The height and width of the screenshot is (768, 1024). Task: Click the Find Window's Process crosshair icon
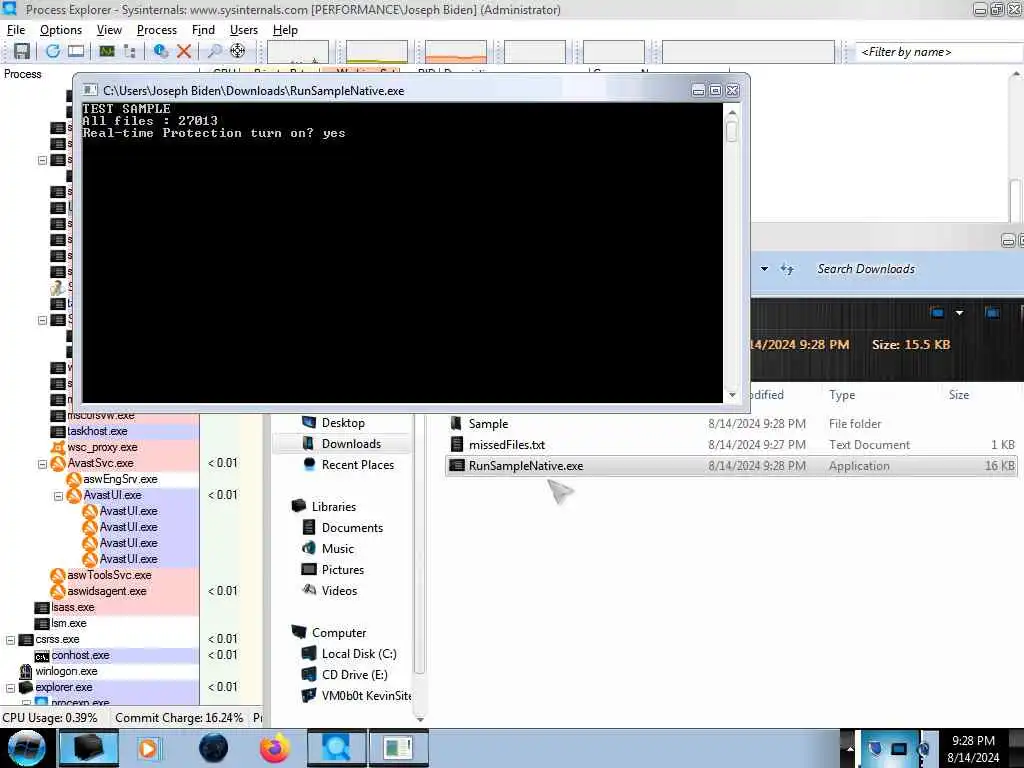point(238,51)
